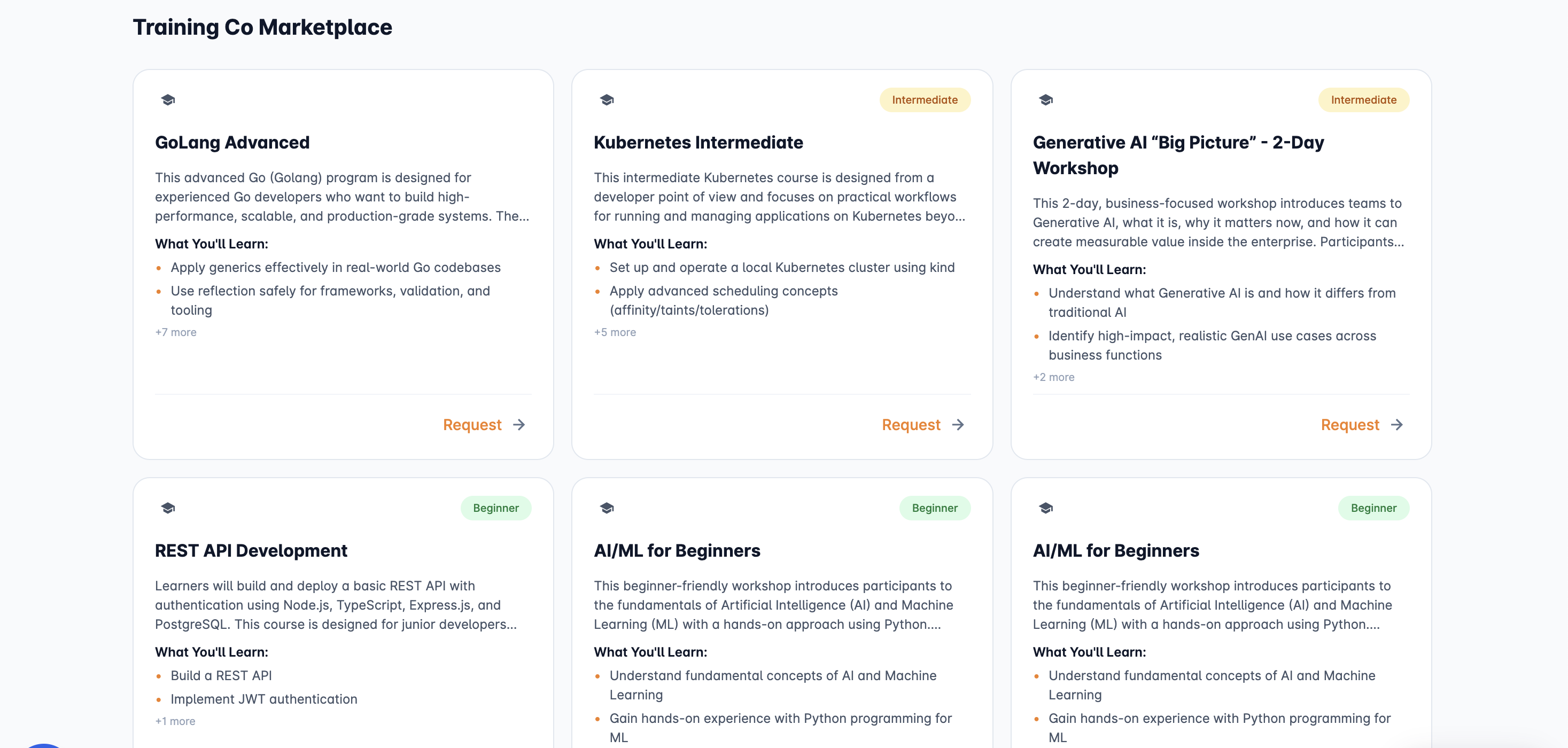Request the Kubernetes Intermediate course

pos(911,424)
